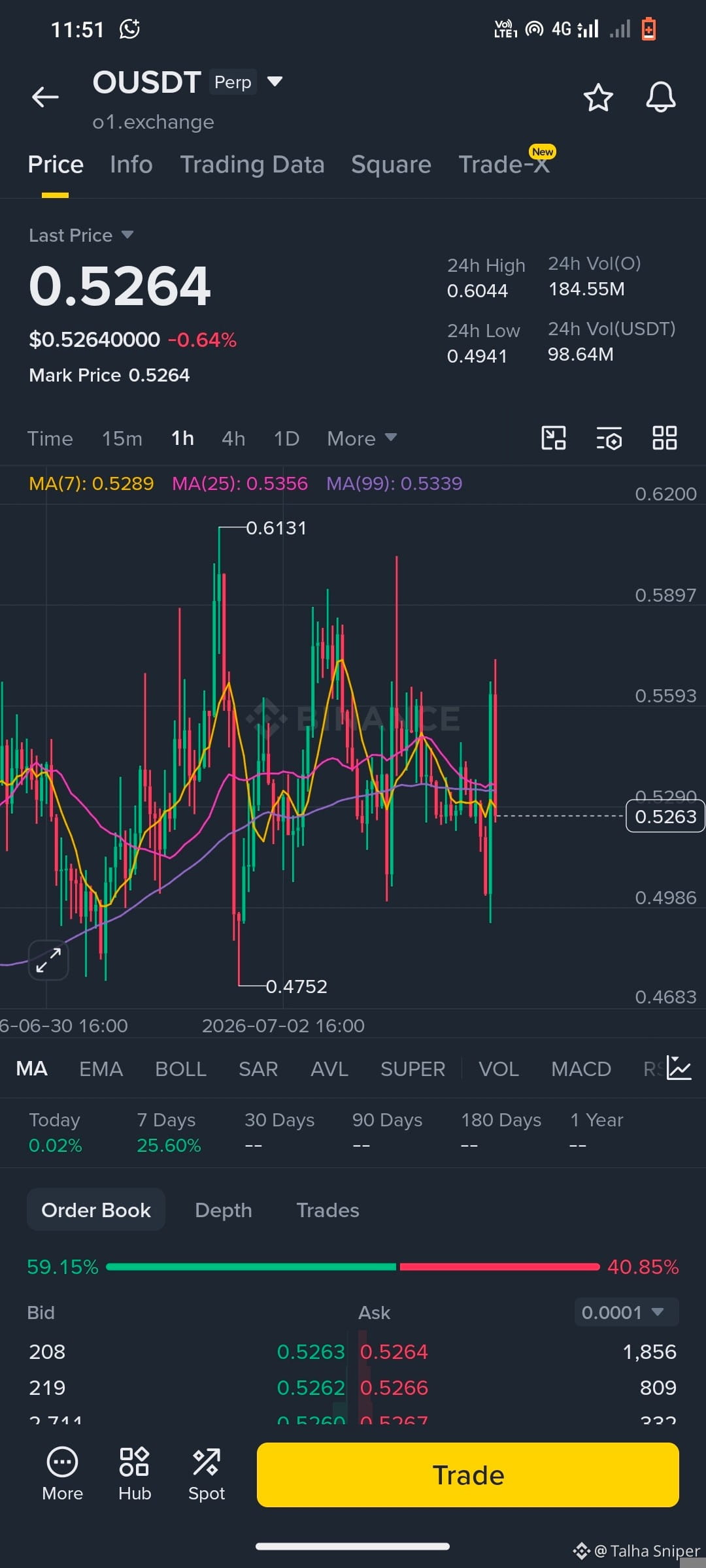Select the 1D chart interval
The width and height of the screenshot is (706, 1568).
(x=286, y=438)
